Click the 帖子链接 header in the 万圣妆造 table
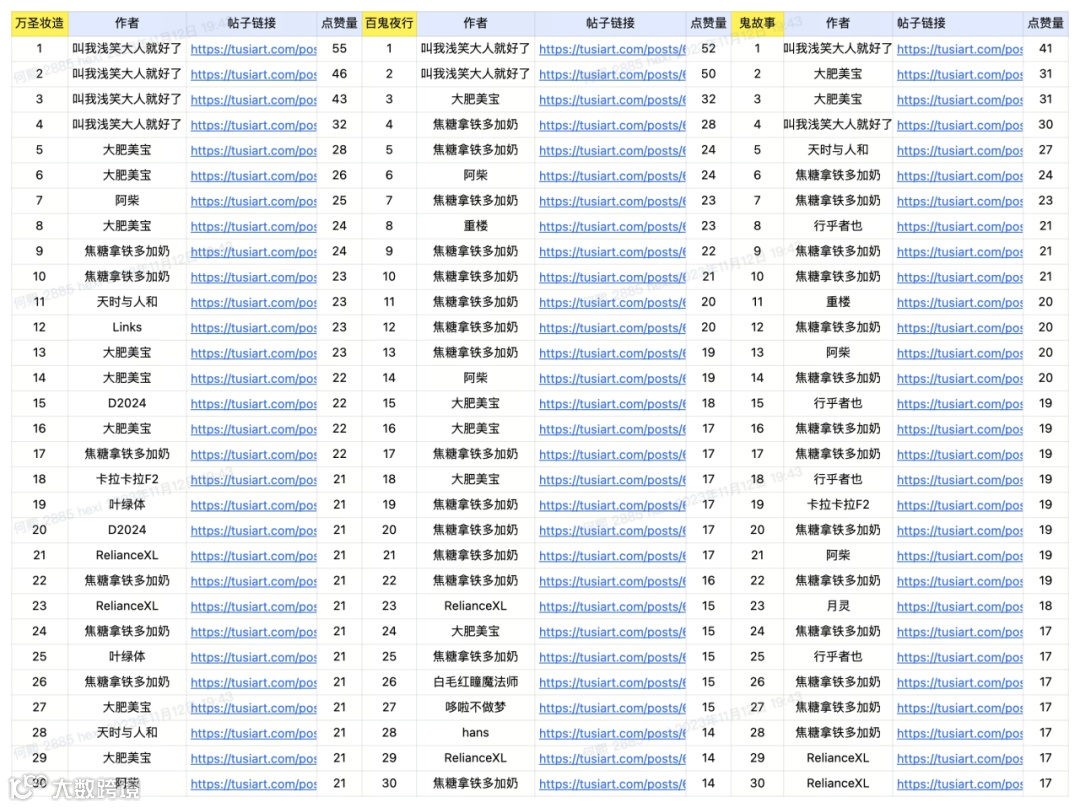The width and height of the screenshot is (1080, 808). click(251, 23)
